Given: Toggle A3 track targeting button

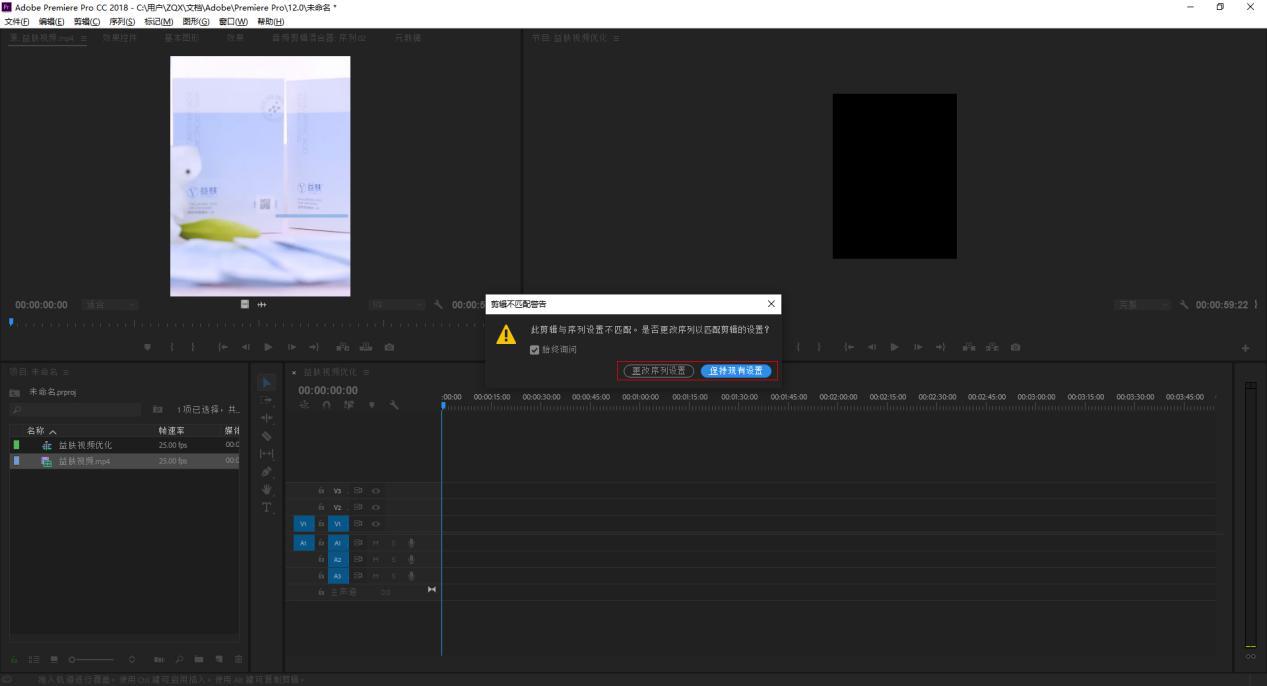Looking at the screenshot, I should (338, 576).
